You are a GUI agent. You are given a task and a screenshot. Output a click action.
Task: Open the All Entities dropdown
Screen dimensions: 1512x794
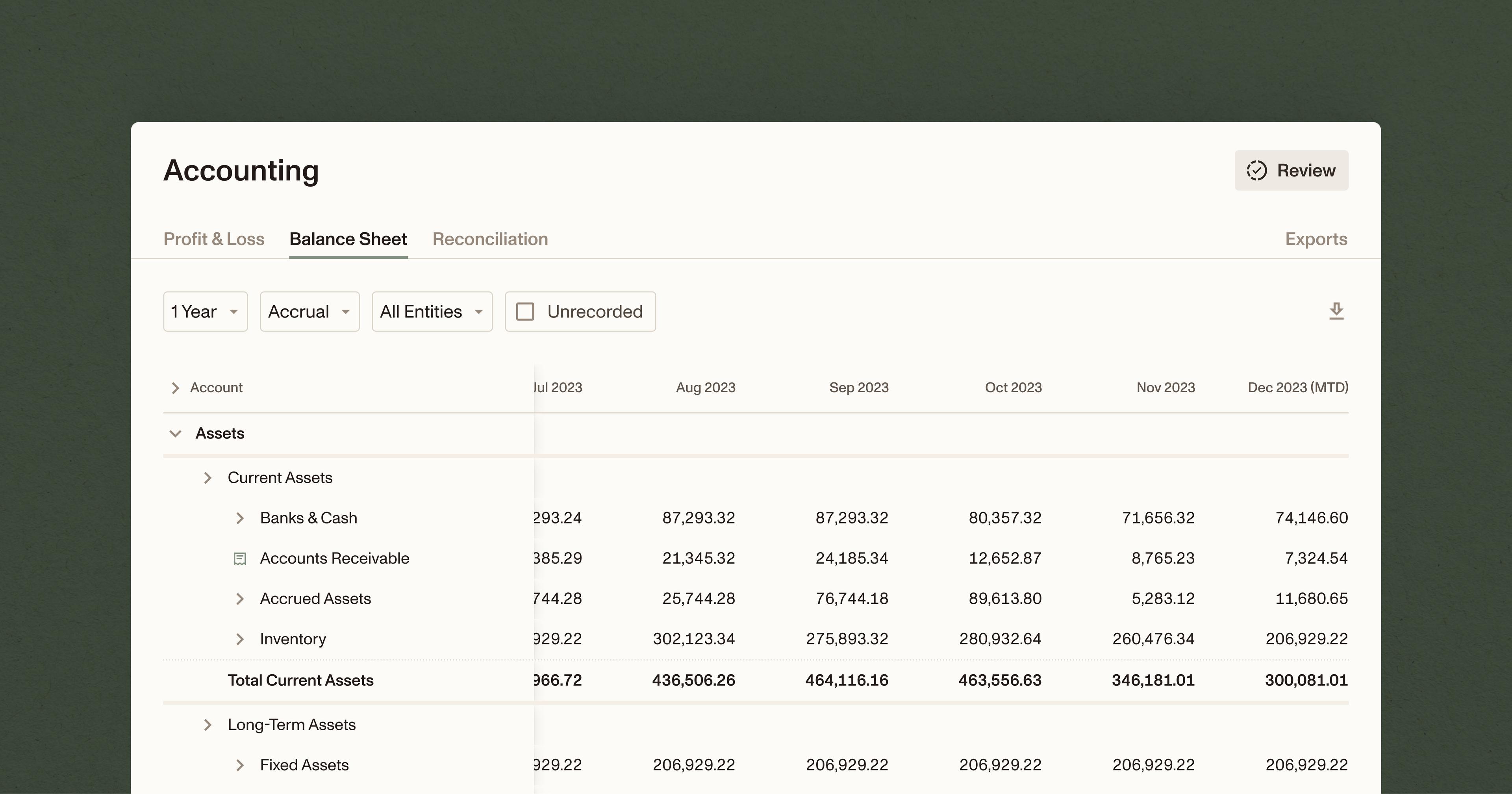click(432, 311)
